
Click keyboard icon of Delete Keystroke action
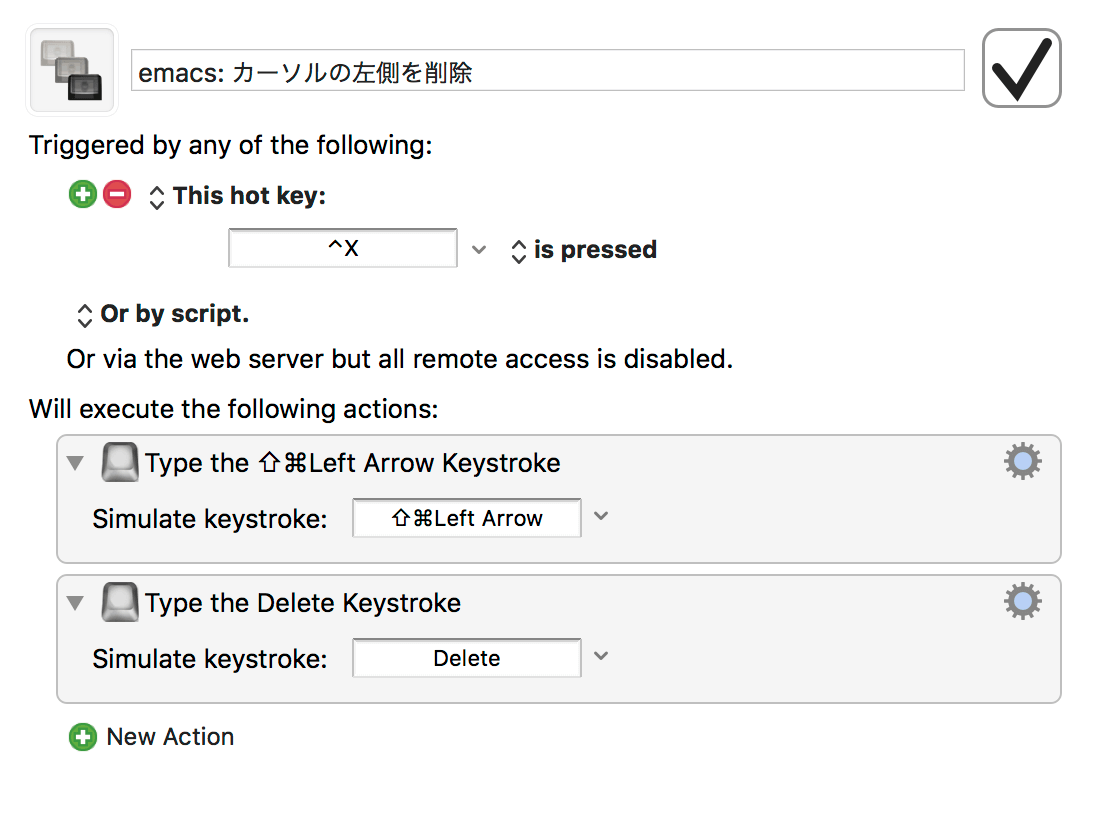coord(120,602)
